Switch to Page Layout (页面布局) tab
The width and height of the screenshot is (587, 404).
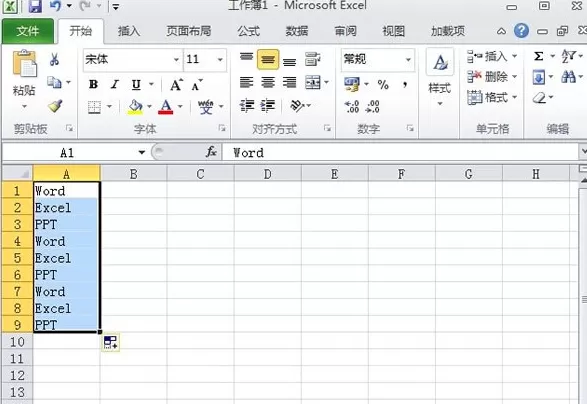(x=189, y=31)
